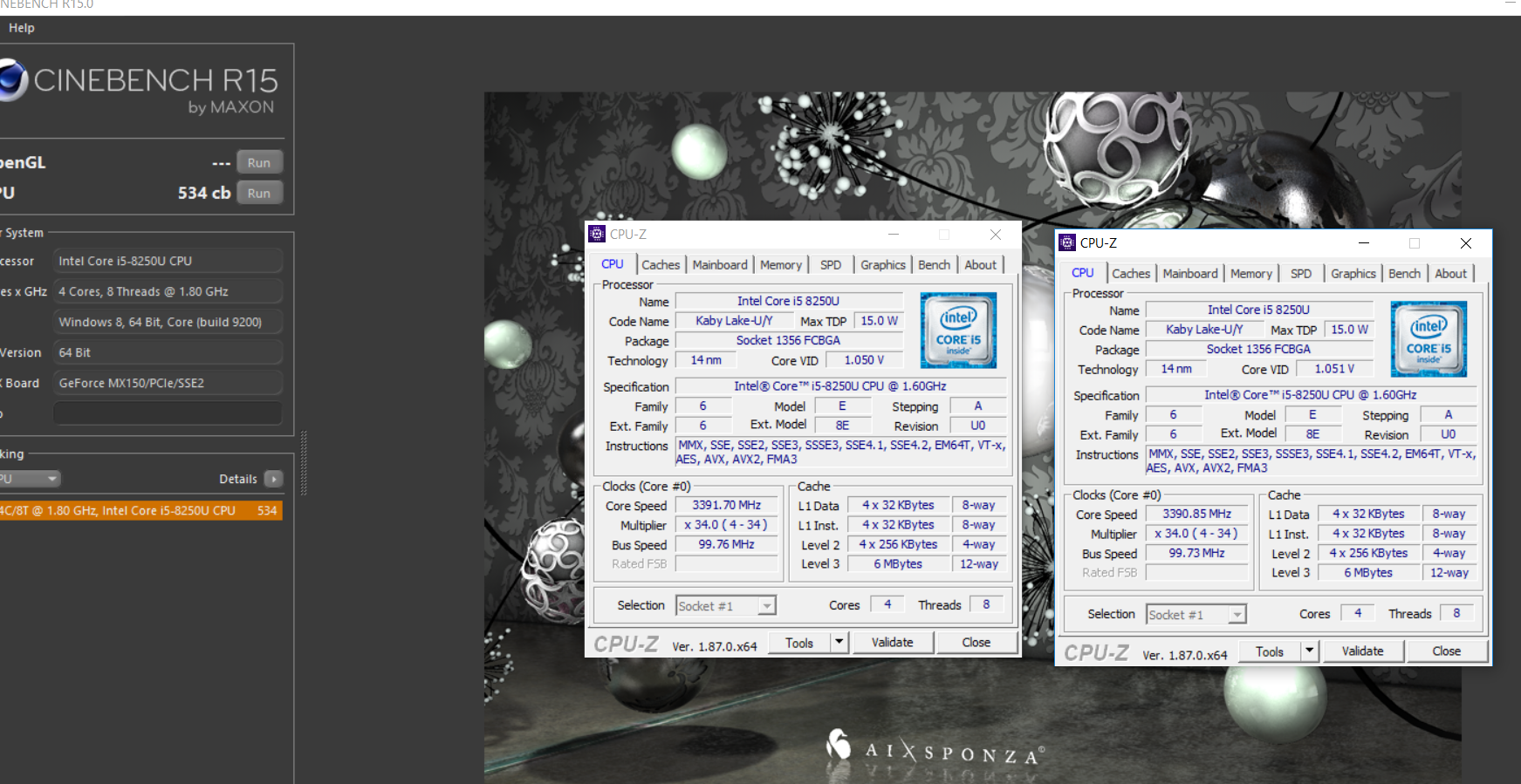Switch to Caches tab in left CPU-Z
This screenshot has width=1521, height=784.
(661, 265)
